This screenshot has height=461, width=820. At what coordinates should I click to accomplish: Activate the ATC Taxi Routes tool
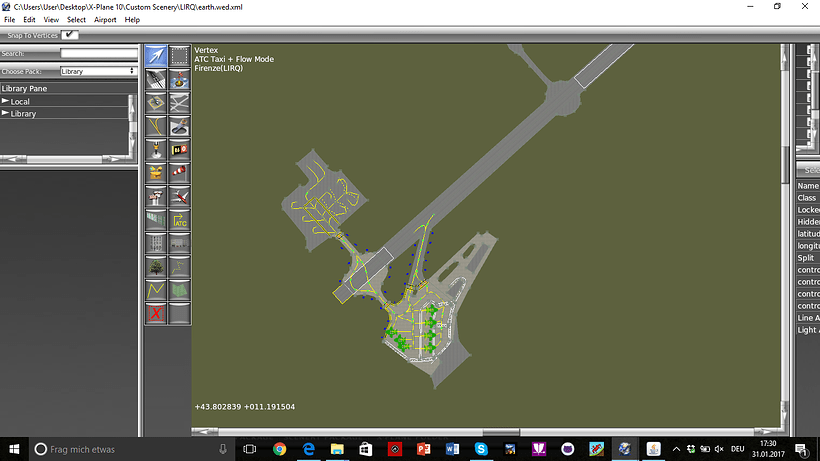click(179, 220)
